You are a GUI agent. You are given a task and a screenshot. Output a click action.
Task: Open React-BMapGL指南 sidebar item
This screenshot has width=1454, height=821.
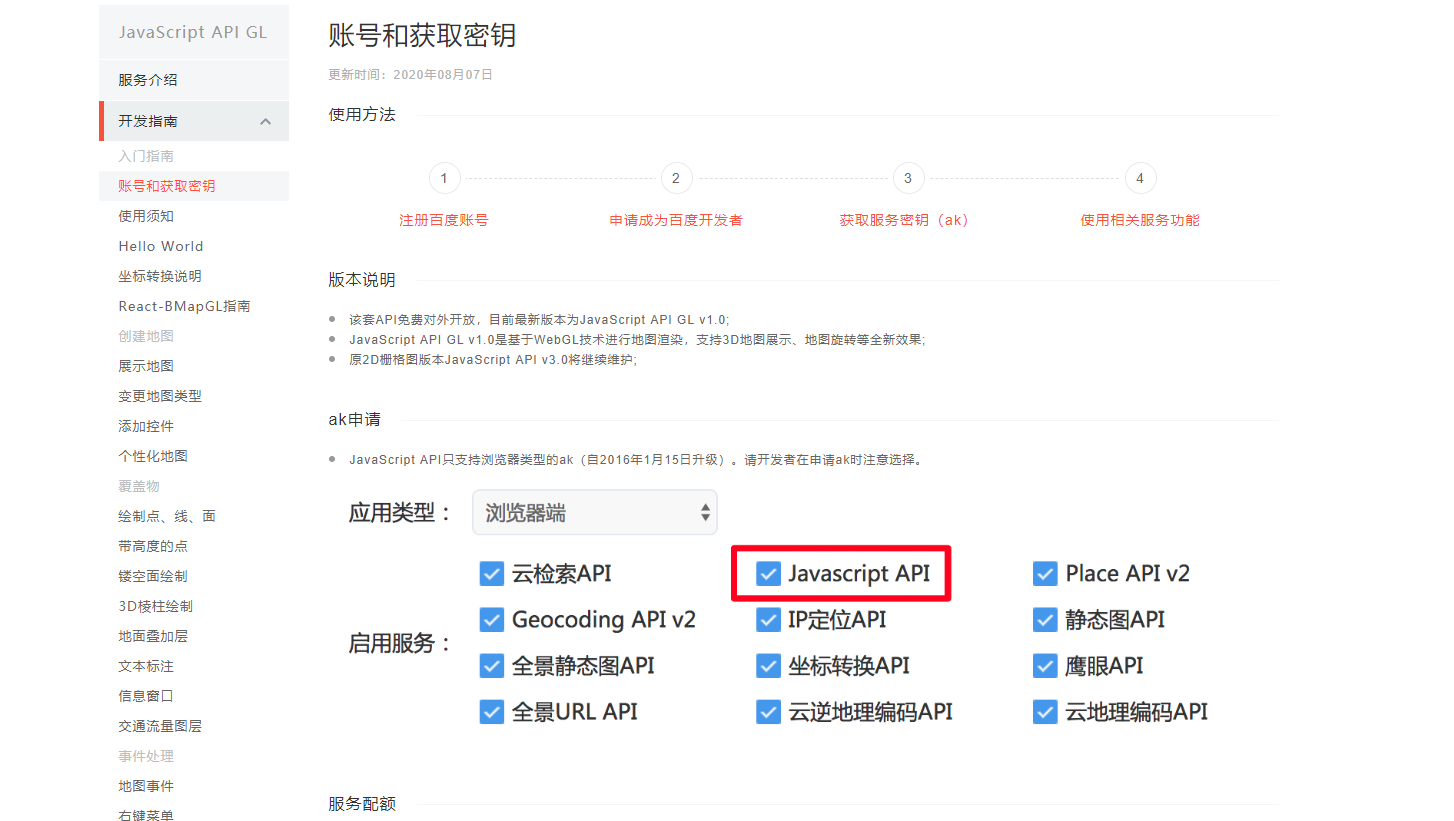coord(184,306)
